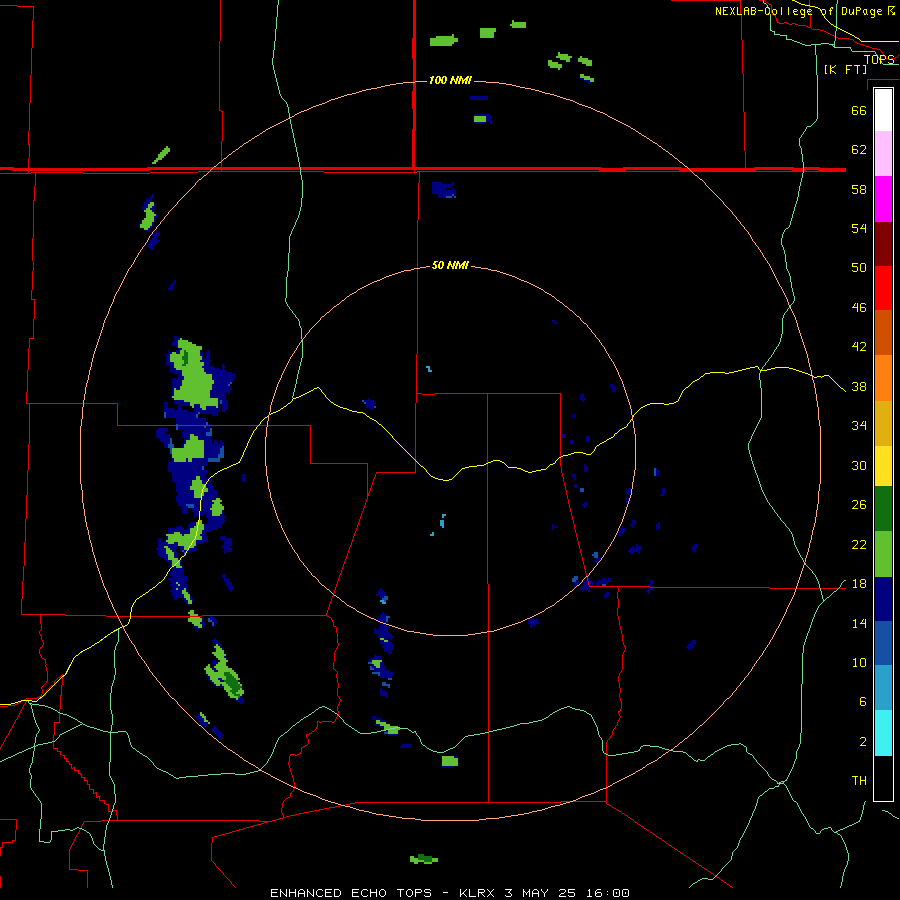Click the '58' legend value
The image size is (900, 900).
(x=859, y=189)
